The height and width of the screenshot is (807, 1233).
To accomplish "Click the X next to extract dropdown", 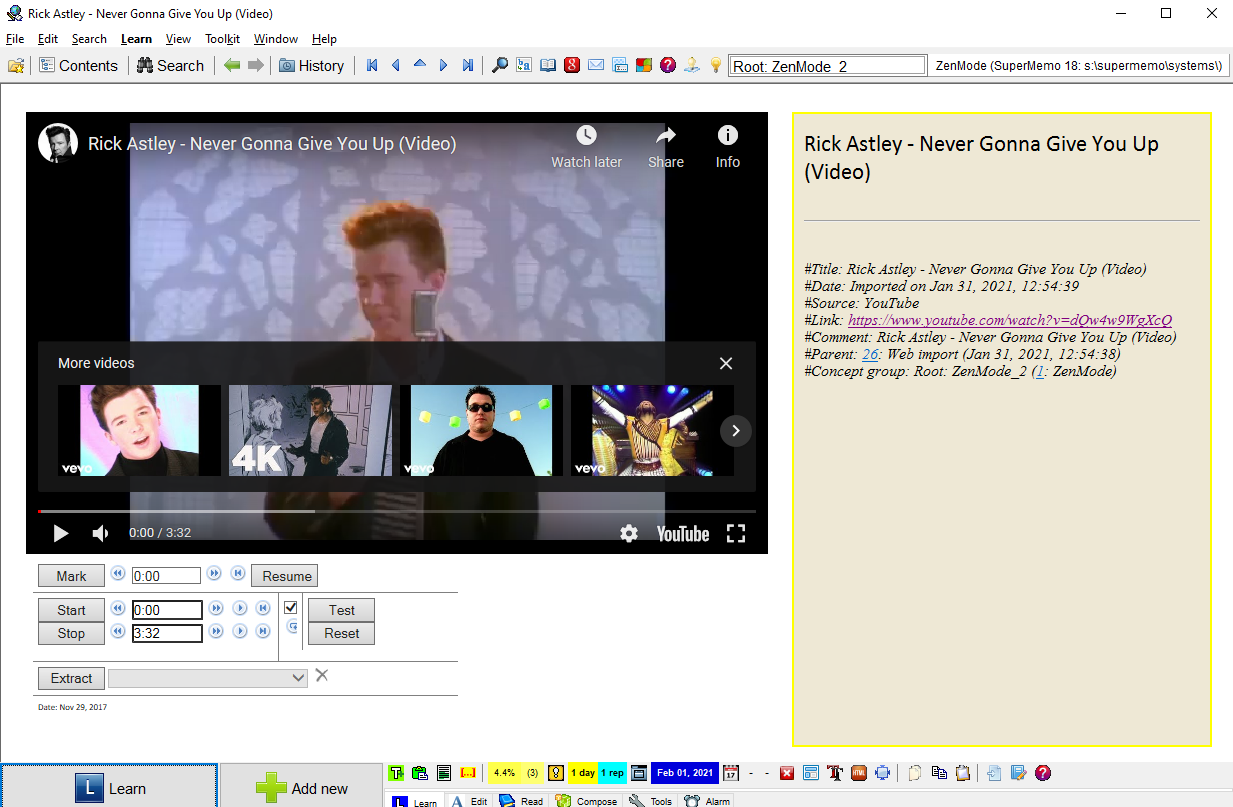I will pos(322,675).
